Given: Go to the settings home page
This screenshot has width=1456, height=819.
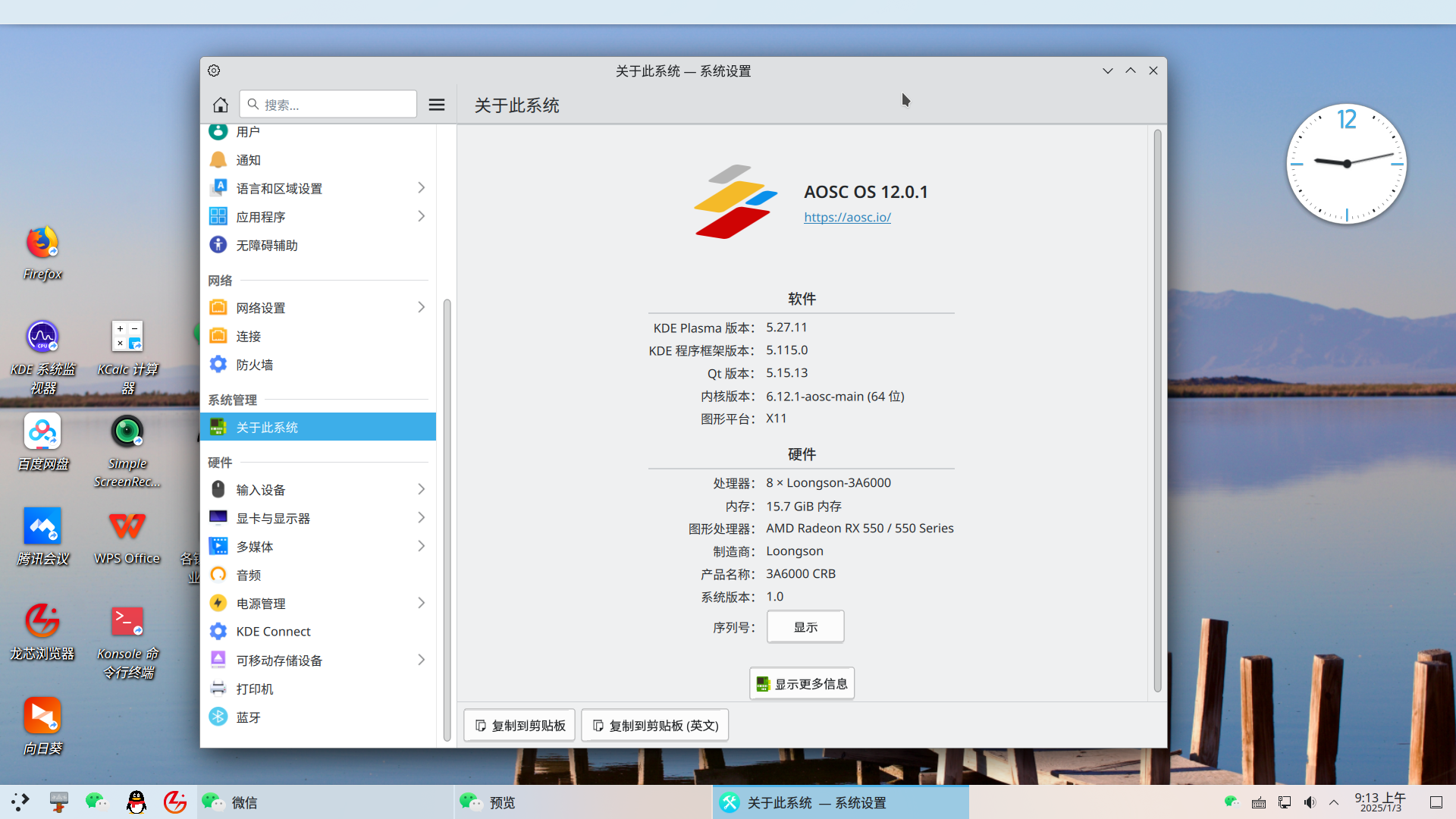Looking at the screenshot, I should coord(221,105).
